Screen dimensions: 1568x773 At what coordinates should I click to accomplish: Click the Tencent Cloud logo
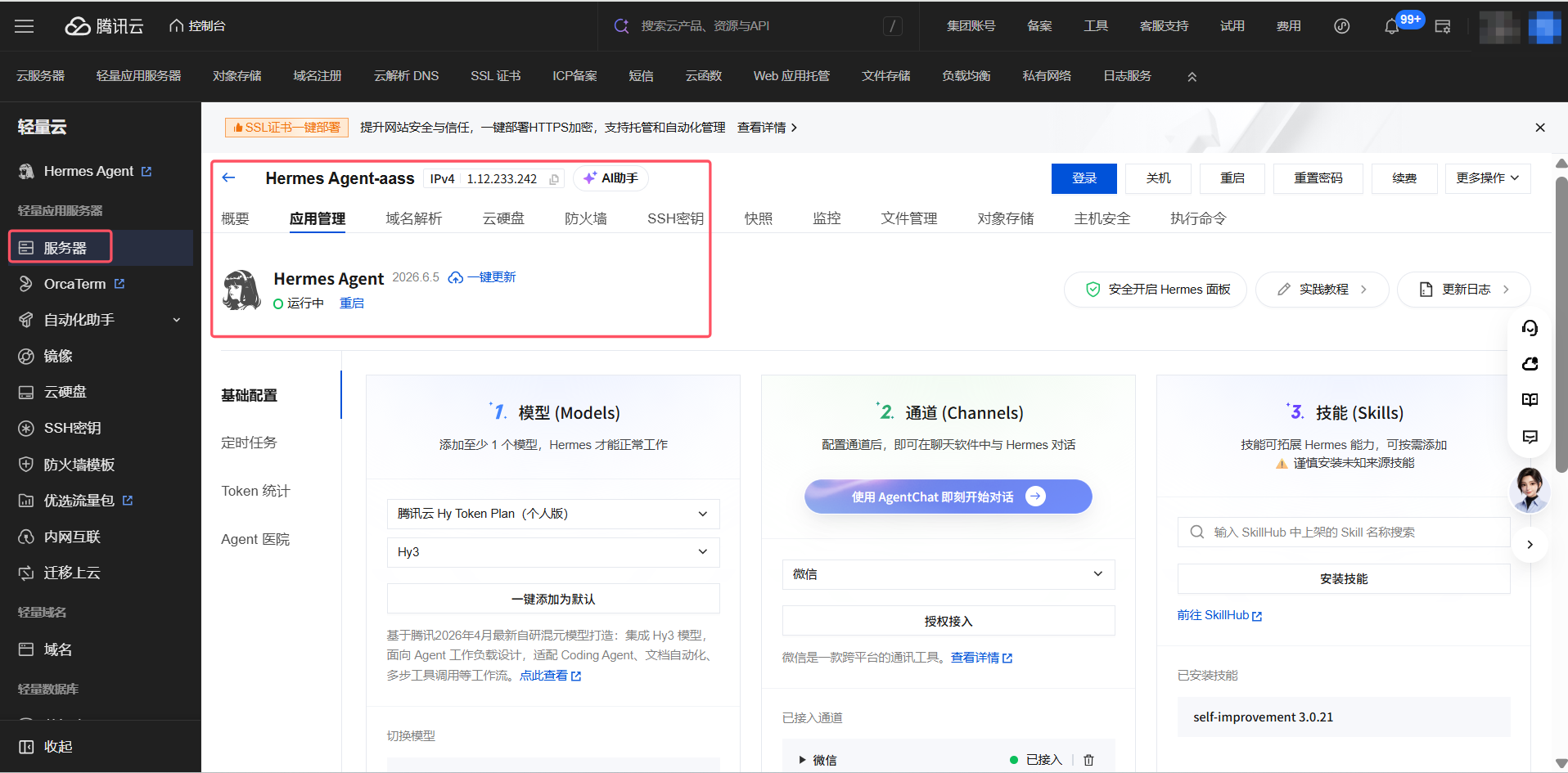coord(104,26)
